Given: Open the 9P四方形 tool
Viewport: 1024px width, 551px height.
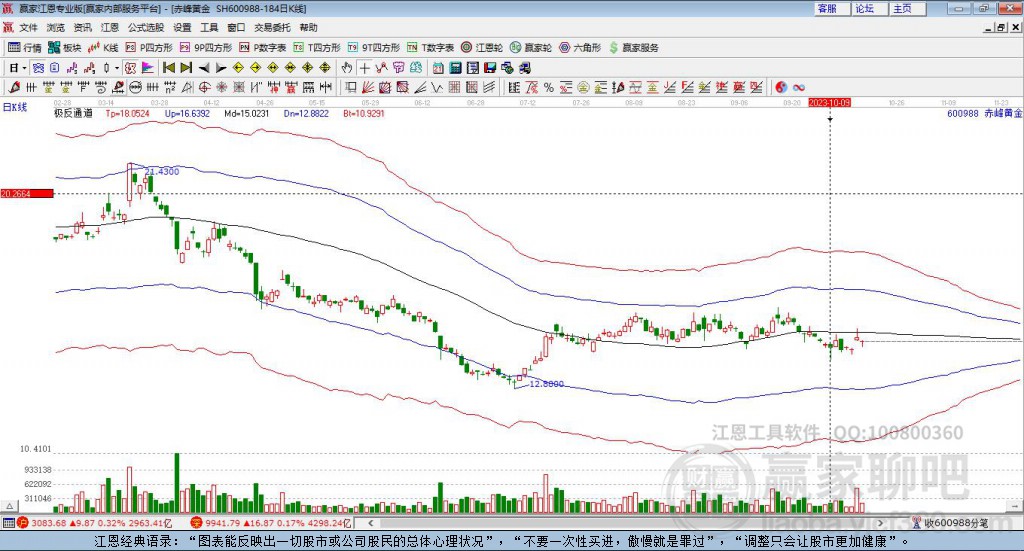Looking at the screenshot, I should (206, 48).
